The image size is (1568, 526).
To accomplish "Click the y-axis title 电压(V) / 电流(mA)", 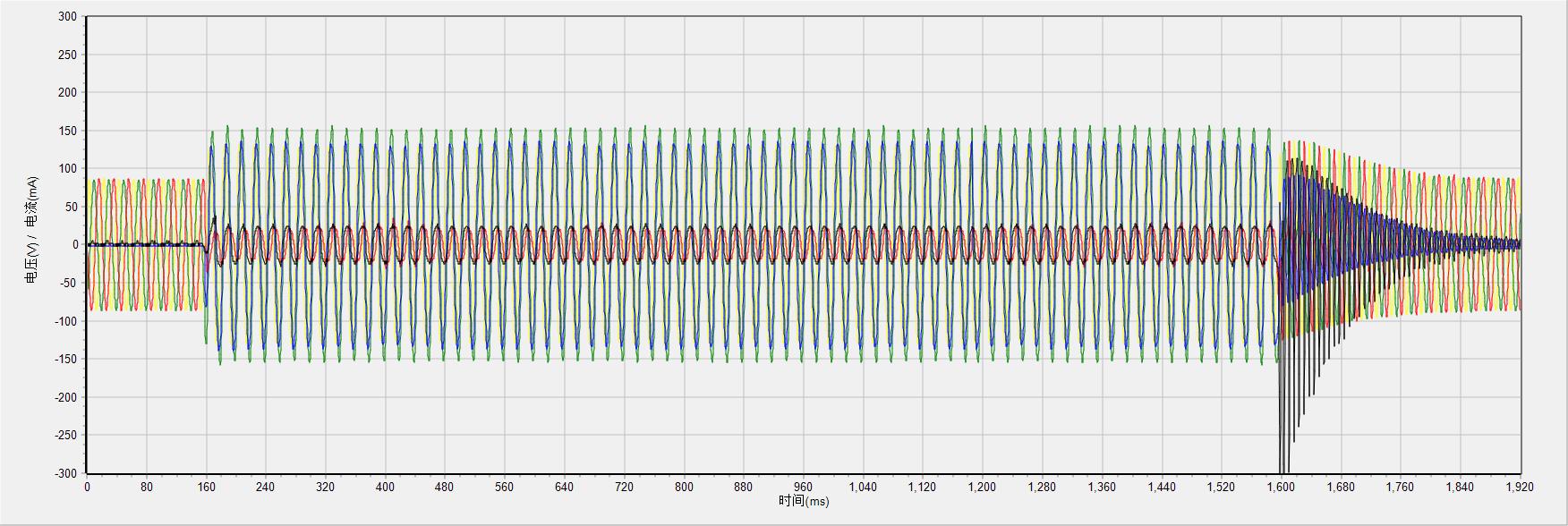I will pyautogui.click(x=32, y=230).
